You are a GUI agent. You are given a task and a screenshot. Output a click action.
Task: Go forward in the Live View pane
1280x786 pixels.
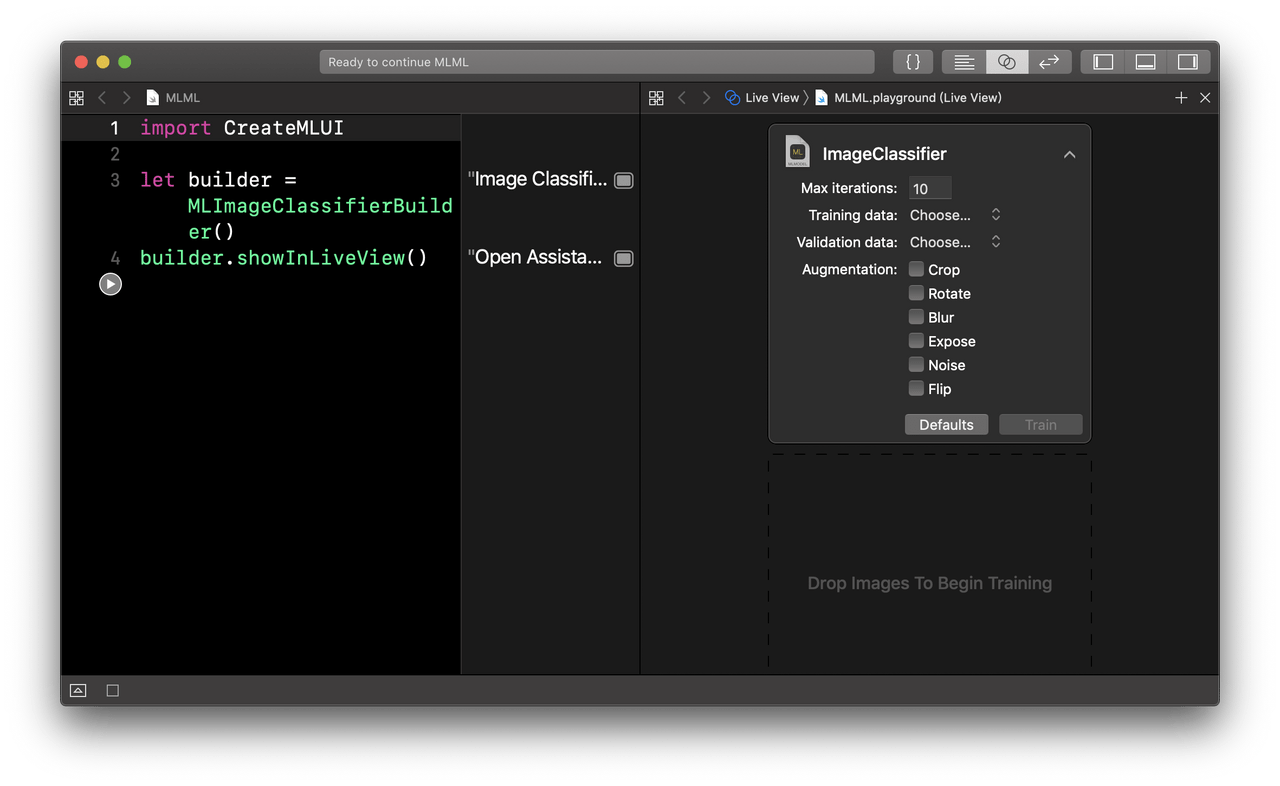(706, 98)
